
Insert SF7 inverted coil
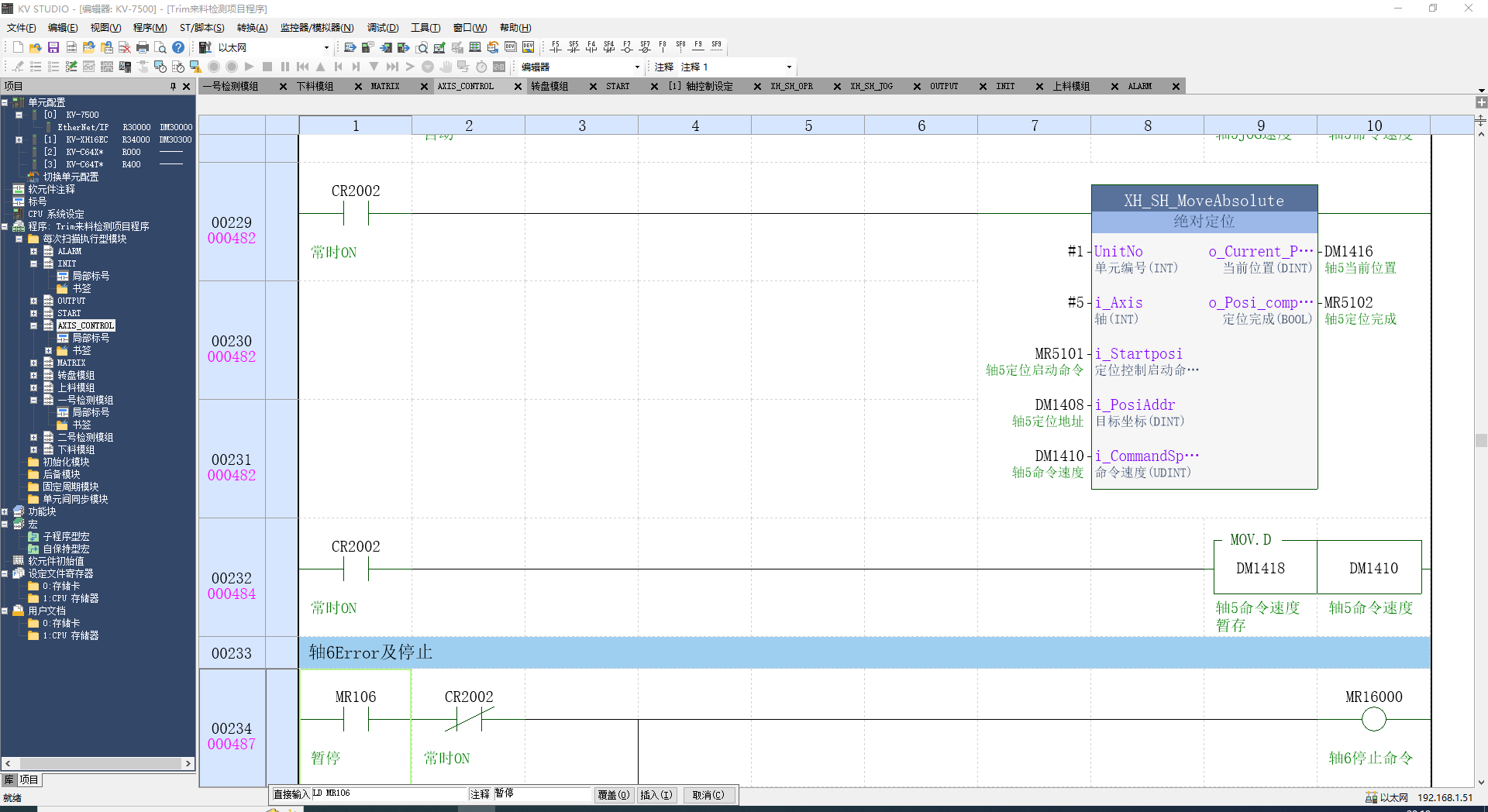[x=645, y=47]
